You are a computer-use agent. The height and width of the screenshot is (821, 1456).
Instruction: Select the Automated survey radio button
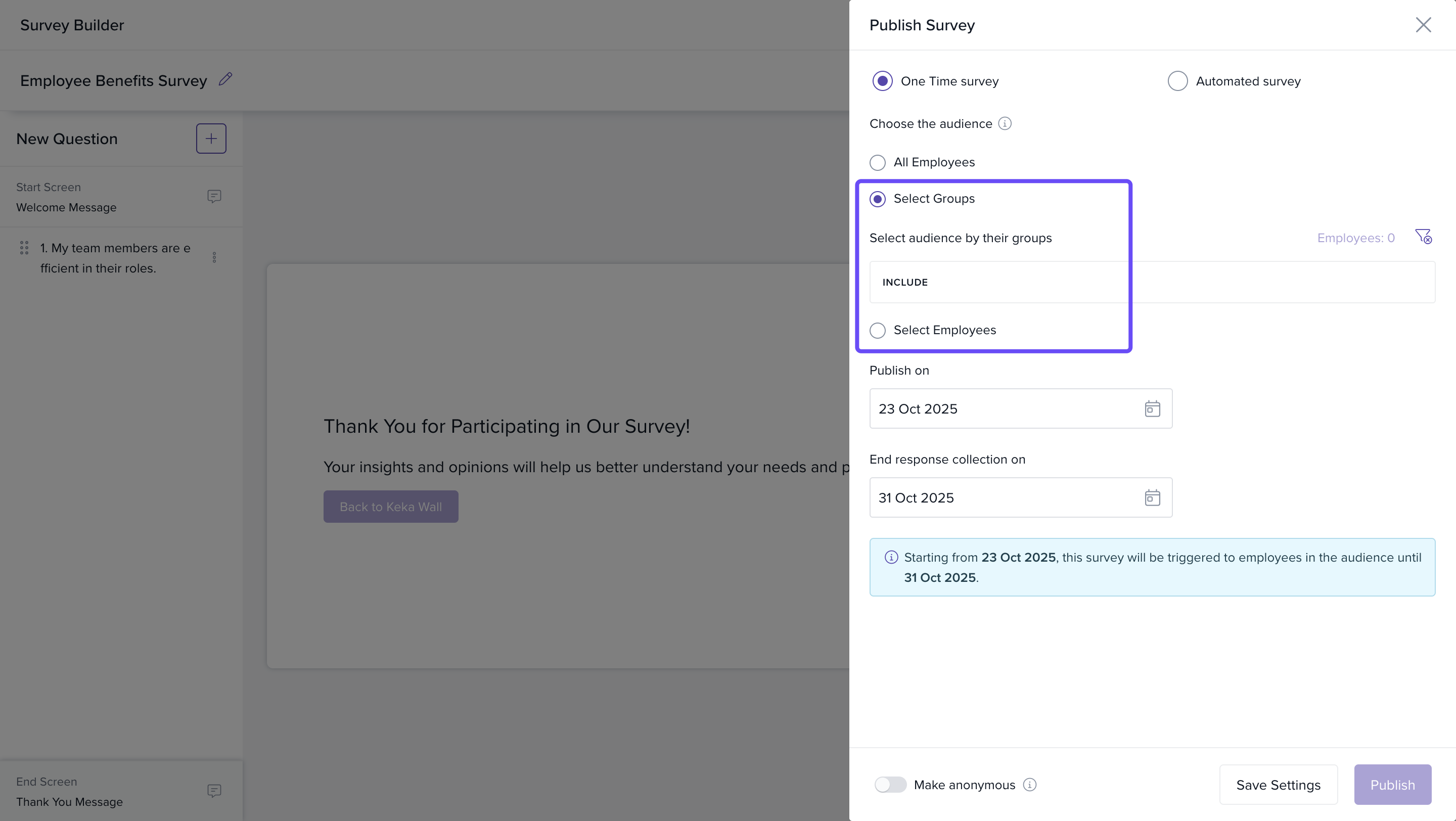coord(1177,81)
